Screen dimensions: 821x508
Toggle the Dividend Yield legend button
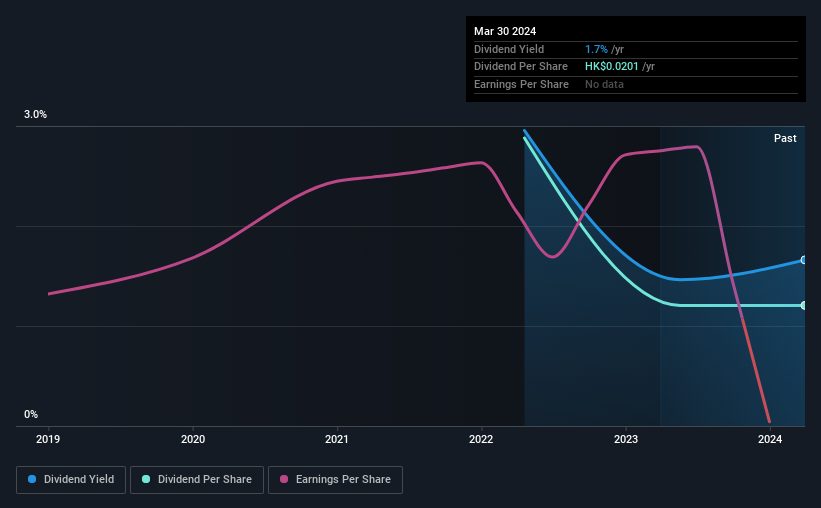click(x=71, y=480)
